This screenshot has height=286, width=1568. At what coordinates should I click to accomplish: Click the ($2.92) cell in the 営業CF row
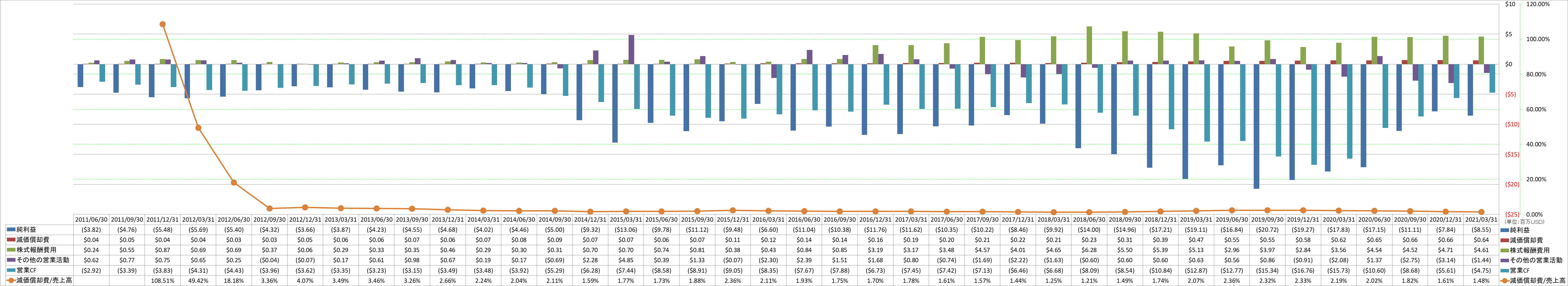pos(91,270)
